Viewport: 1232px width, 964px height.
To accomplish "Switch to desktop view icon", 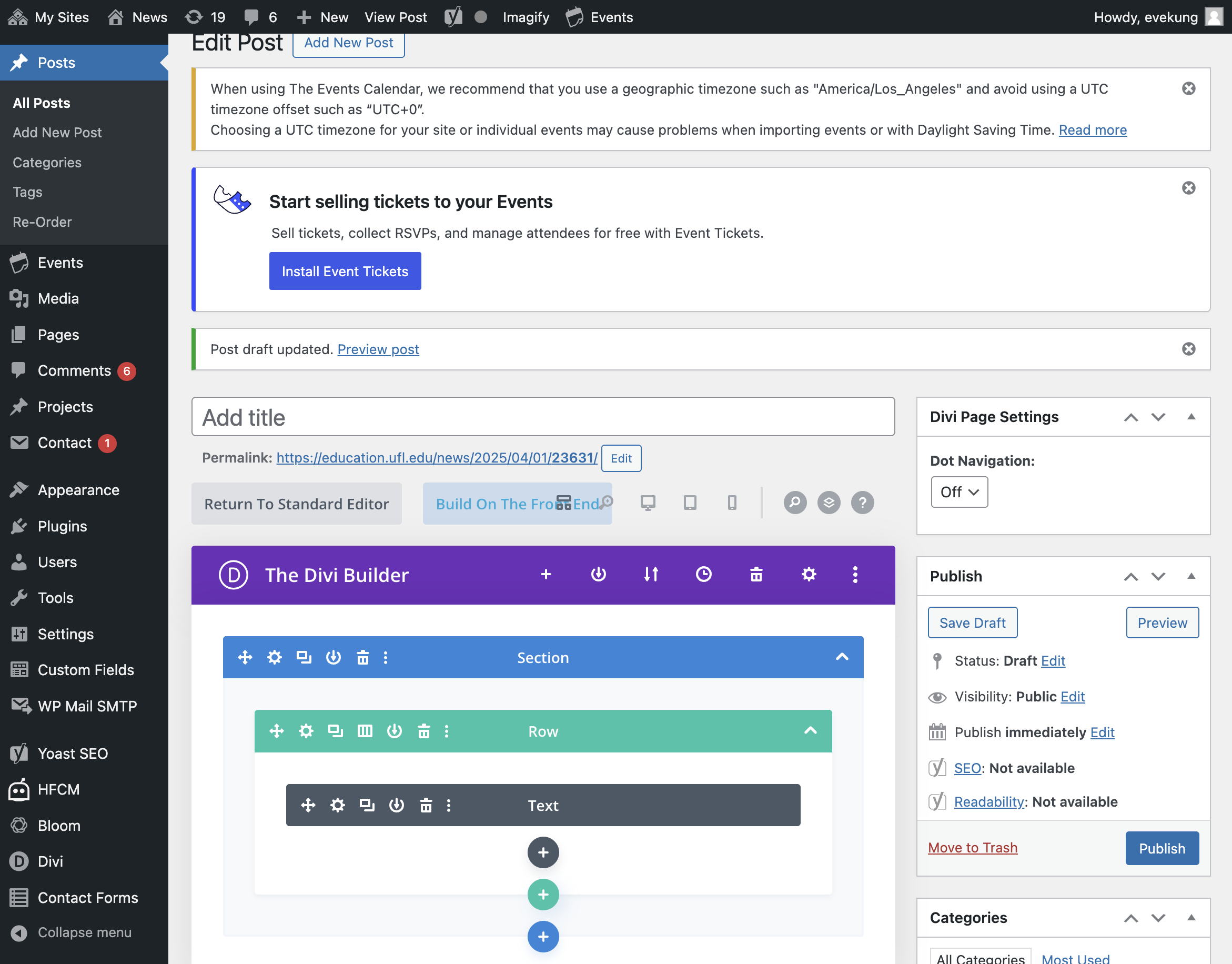I will [x=648, y=503].
